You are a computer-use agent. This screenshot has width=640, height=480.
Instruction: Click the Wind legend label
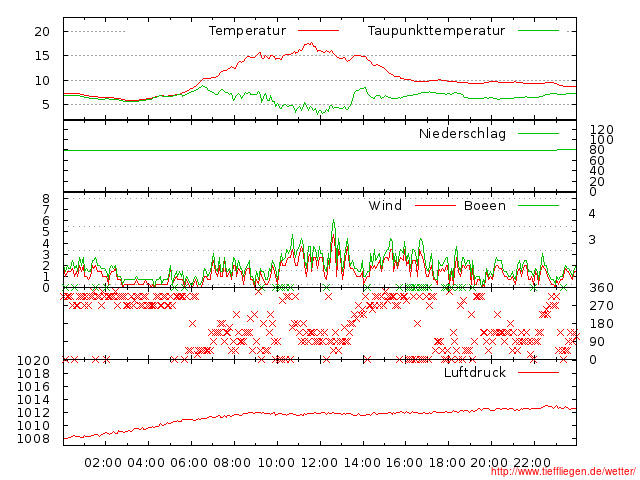(x=385, y=205)
